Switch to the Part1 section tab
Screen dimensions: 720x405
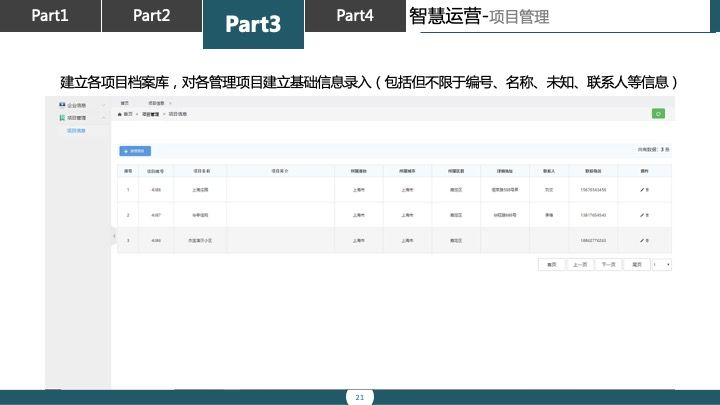[x=50, y=16]
